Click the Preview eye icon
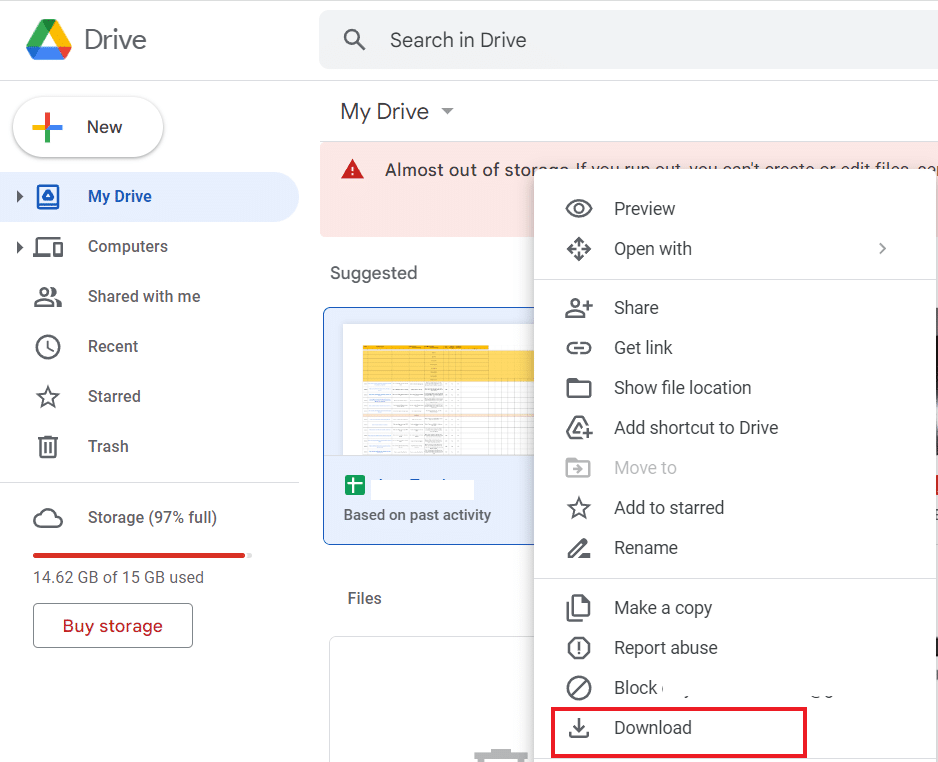This screenshot has width=938, height=762. (578, 209)
